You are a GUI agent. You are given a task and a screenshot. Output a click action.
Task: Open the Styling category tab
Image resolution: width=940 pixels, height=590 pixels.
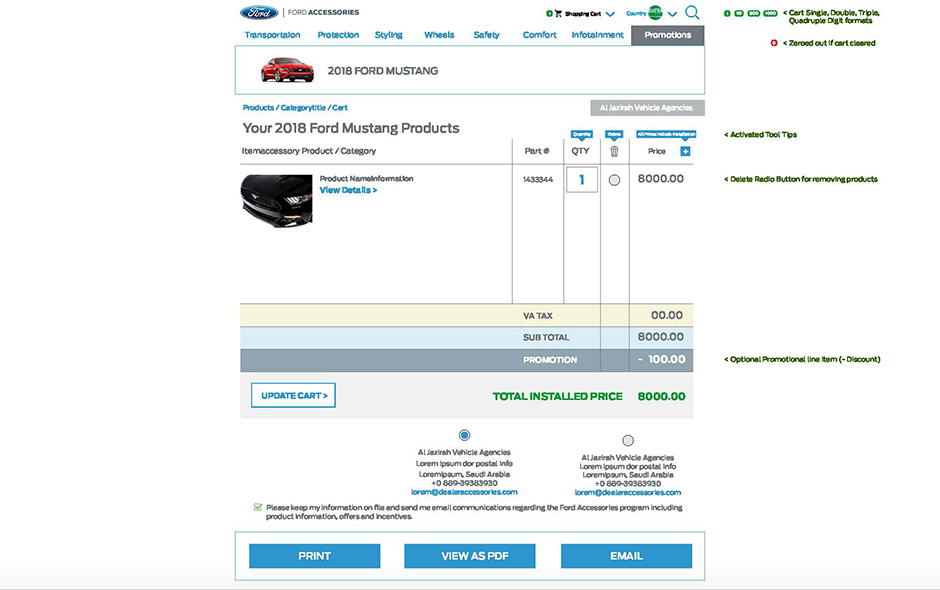click(x=388, y=35)
